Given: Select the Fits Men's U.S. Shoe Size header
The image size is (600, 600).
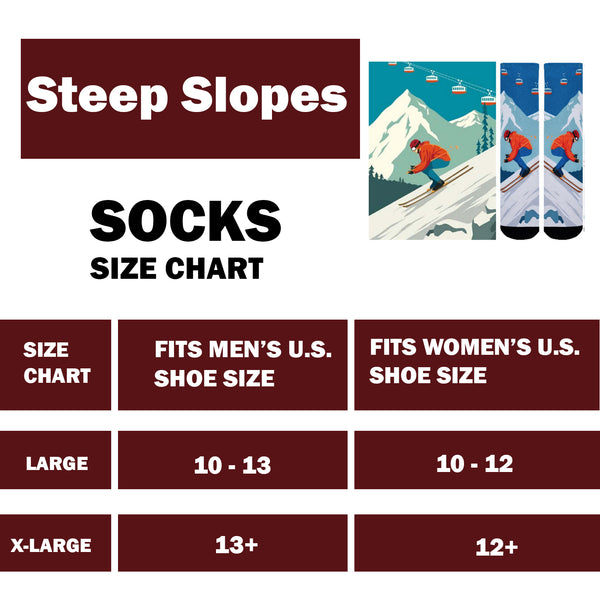Looking at the screenshot, I should [233, 364].
